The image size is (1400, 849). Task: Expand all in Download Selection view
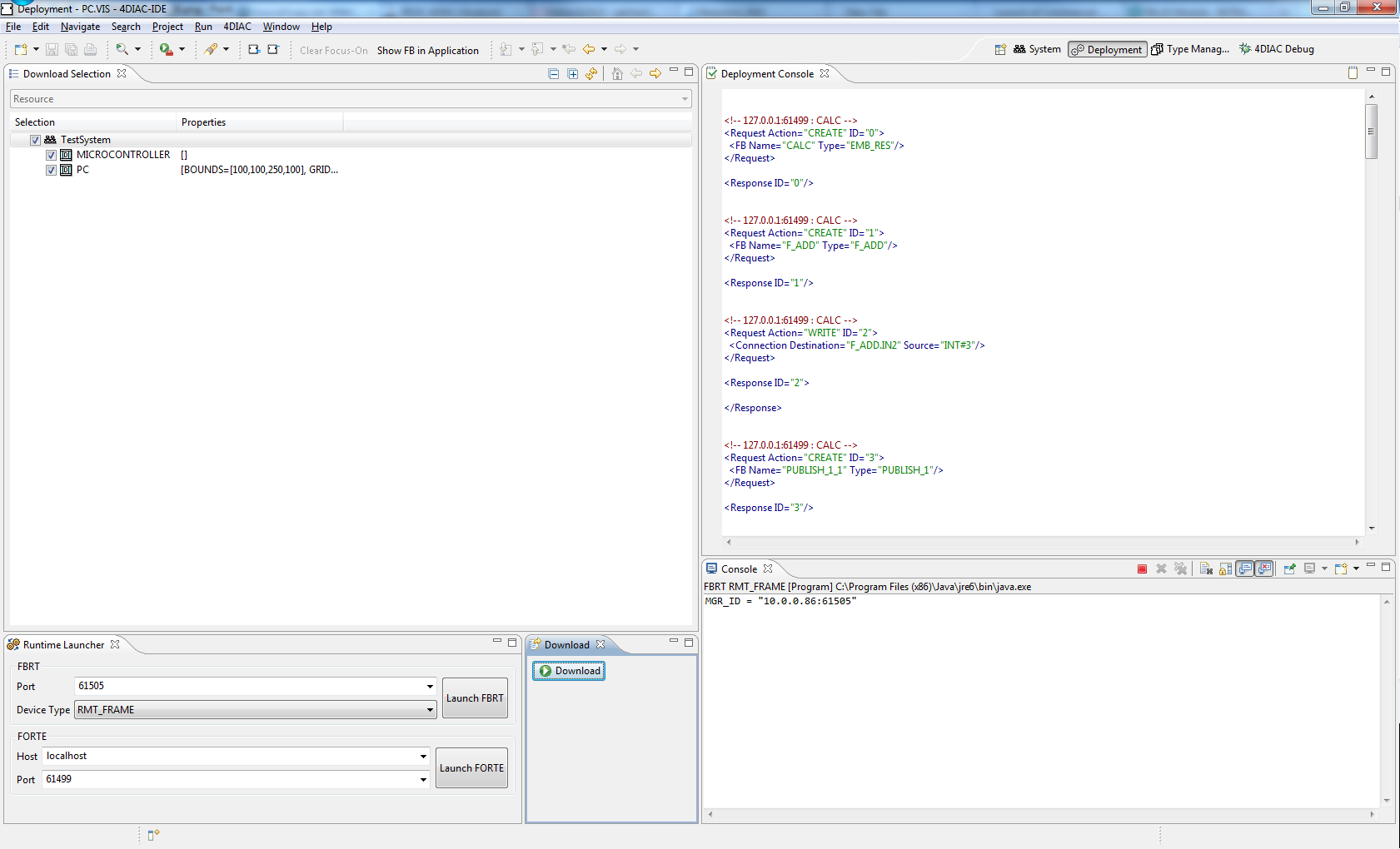pos(572,74)
